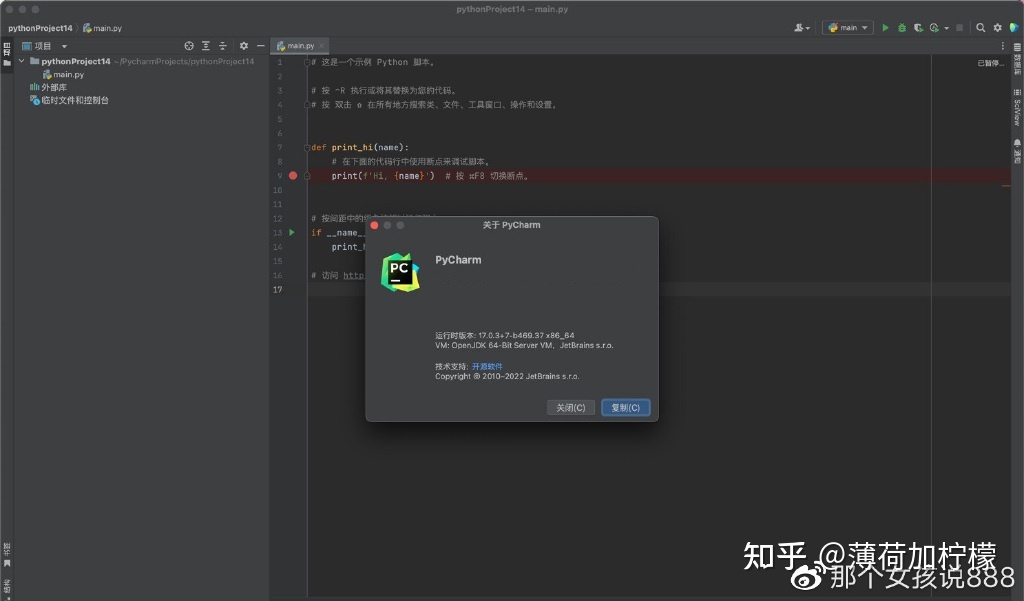
Task: Click pythonProject14 in the breadcrumb bar
Action: point(40,28)
